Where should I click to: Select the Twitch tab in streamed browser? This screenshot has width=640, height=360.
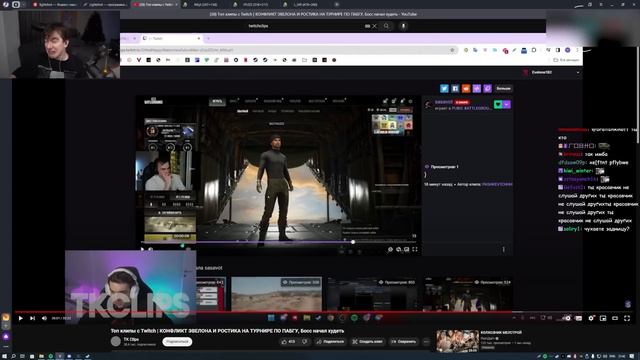tap(171, 38)
